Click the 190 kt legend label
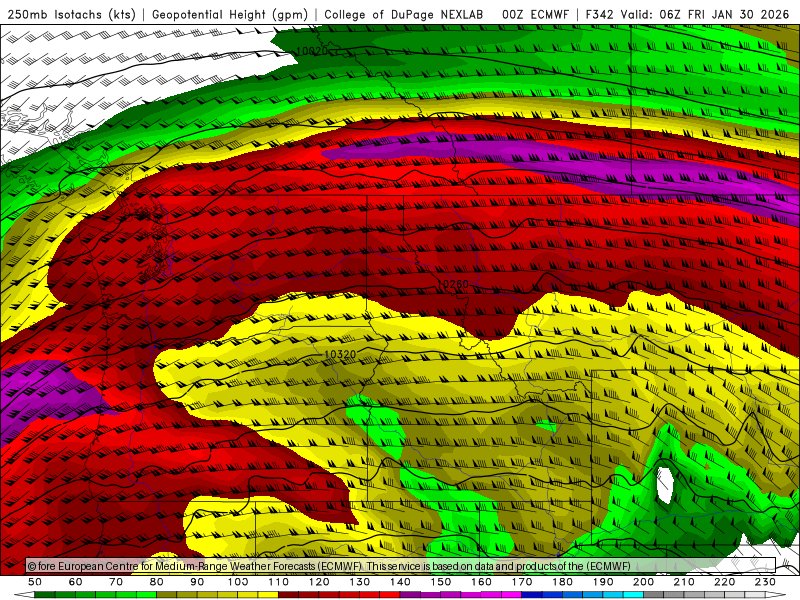Image resolution: width=800 pixels, height=600 pixels. 603,582
